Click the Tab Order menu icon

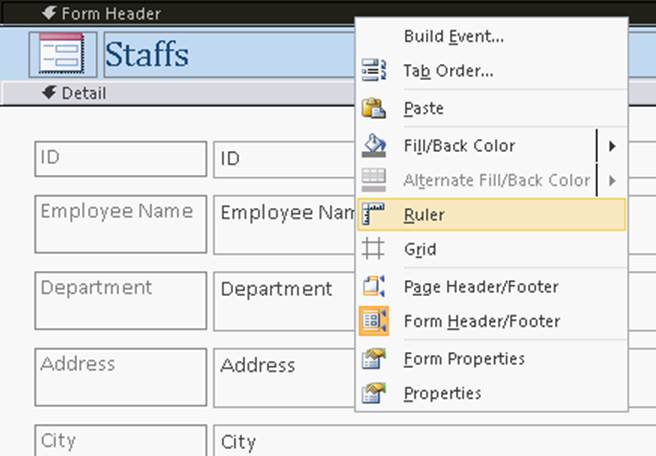click(373, 71)
